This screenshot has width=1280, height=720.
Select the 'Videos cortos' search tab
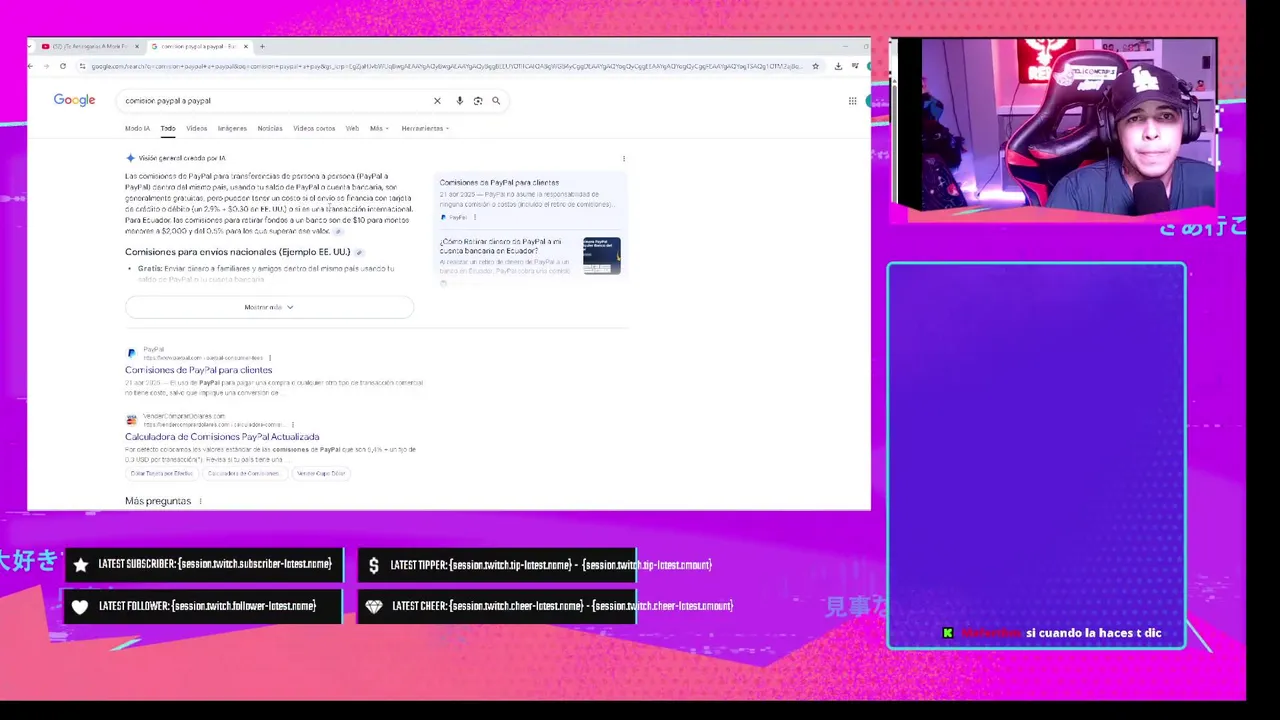pyautogui.click(x=314, y=128)
